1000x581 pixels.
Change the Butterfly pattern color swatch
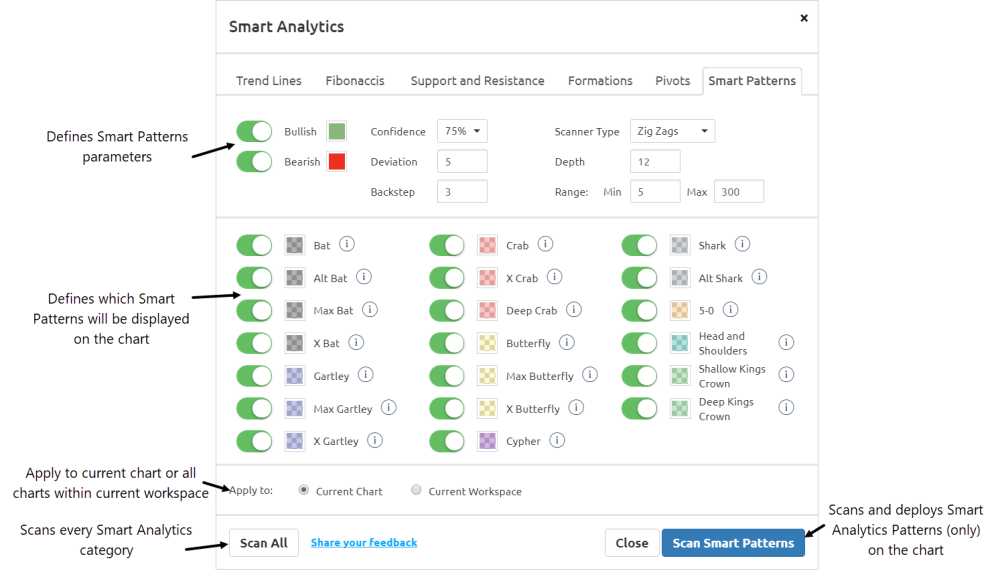point(487,343)
